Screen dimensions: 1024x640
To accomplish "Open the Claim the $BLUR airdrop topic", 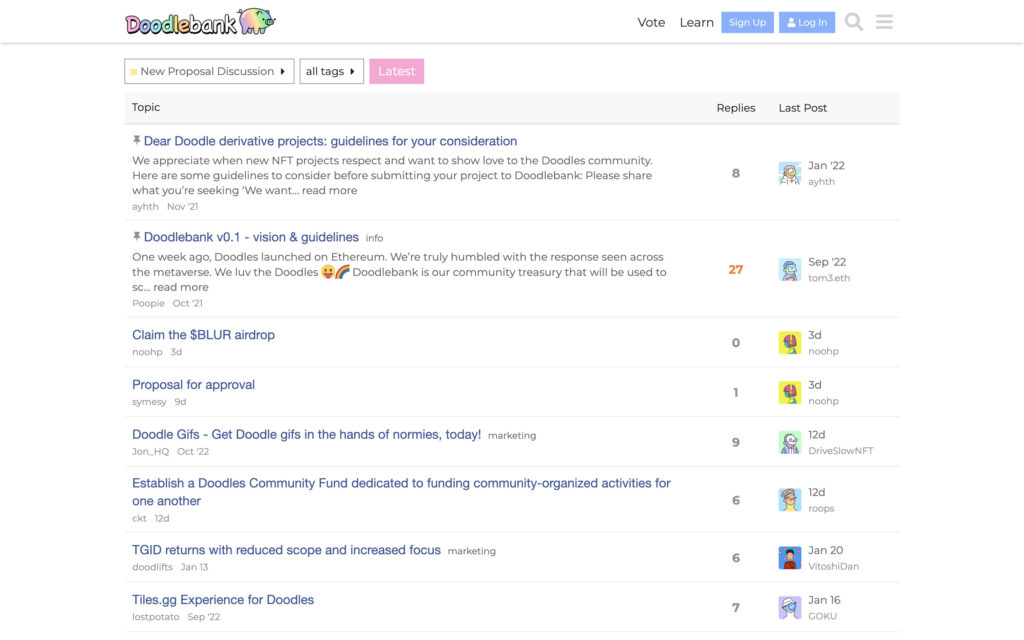I will click(x=203, y=335).
